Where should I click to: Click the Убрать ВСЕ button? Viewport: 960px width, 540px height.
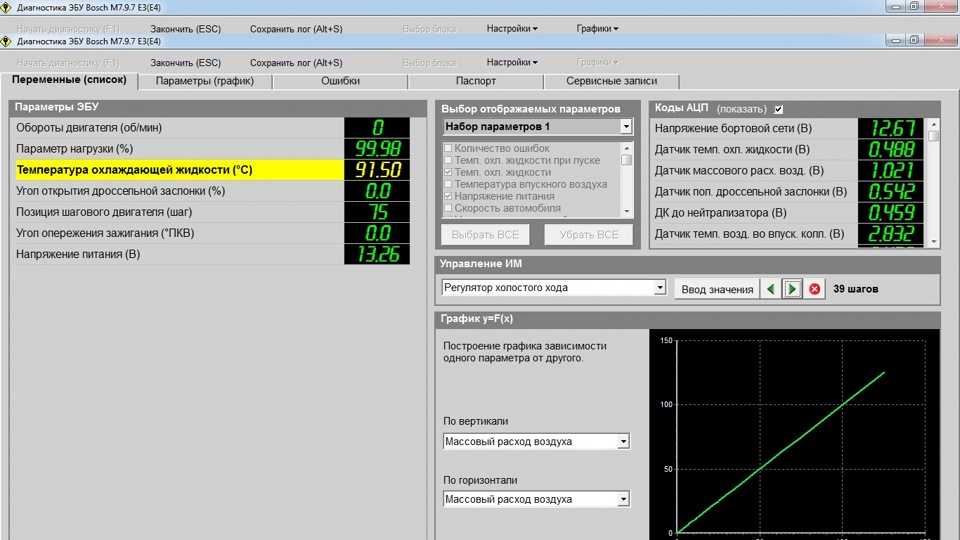(588, 234)
